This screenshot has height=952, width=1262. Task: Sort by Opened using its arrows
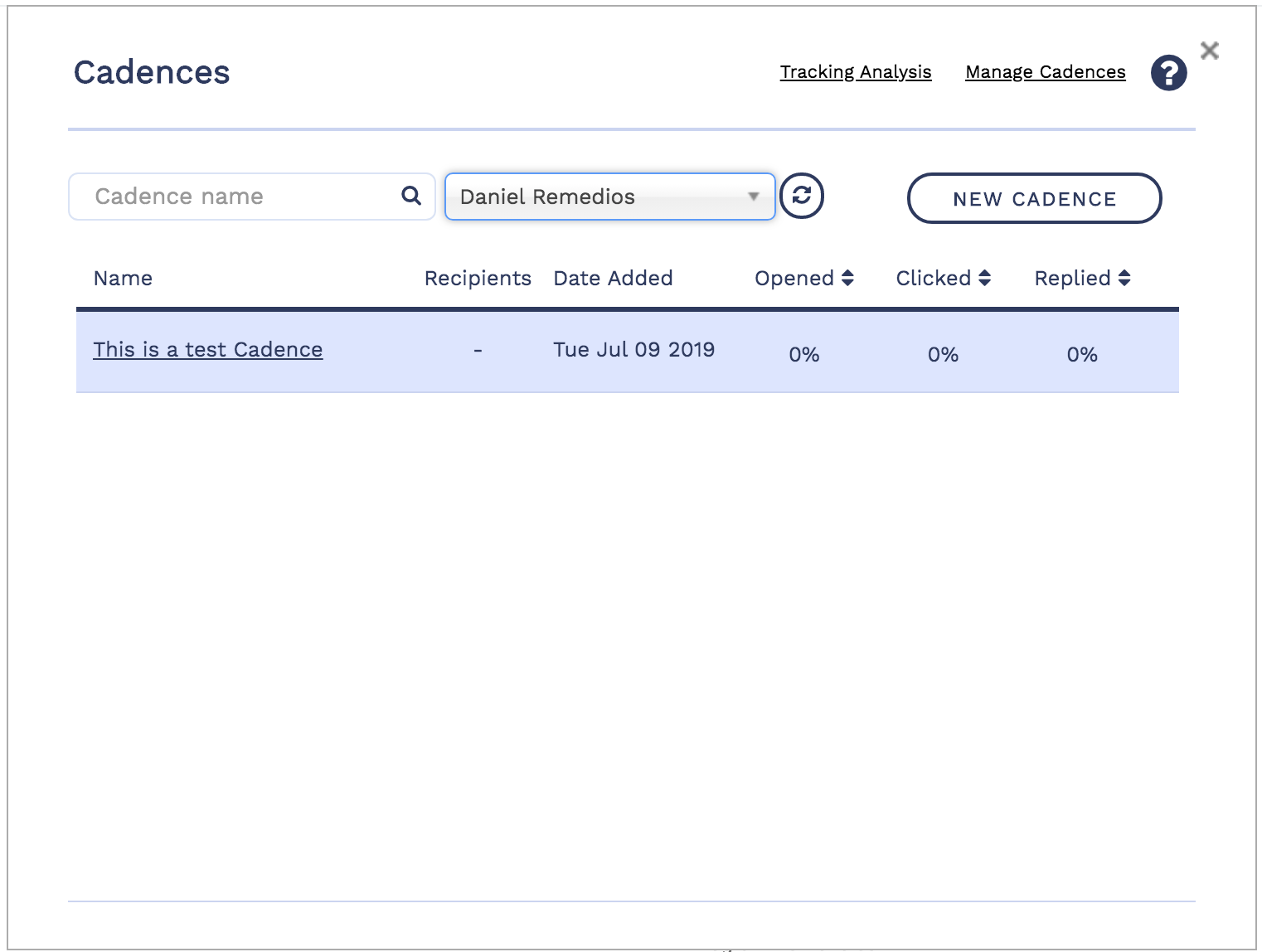(x=847, y=278)
